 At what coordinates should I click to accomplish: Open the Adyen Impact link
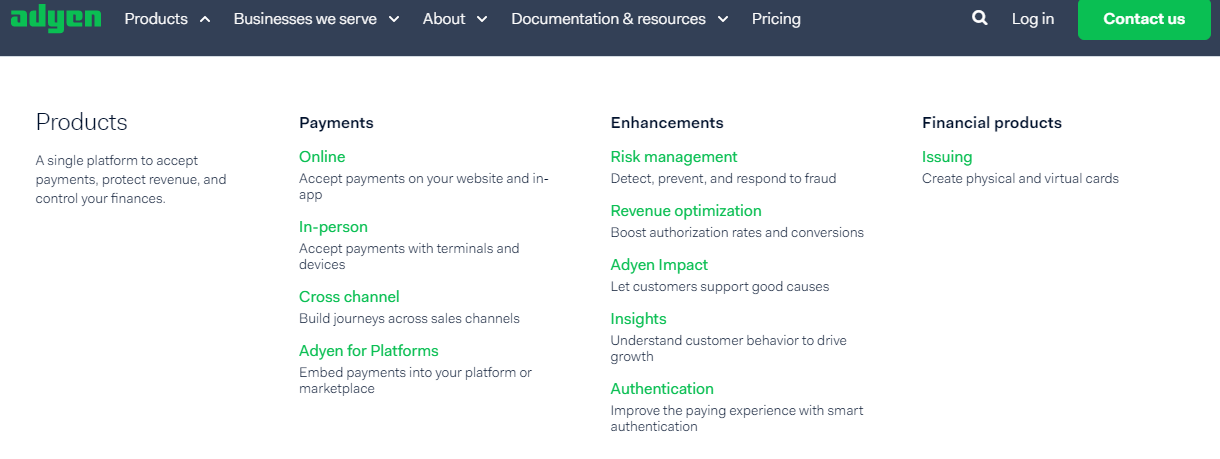(x=659, y=265)
